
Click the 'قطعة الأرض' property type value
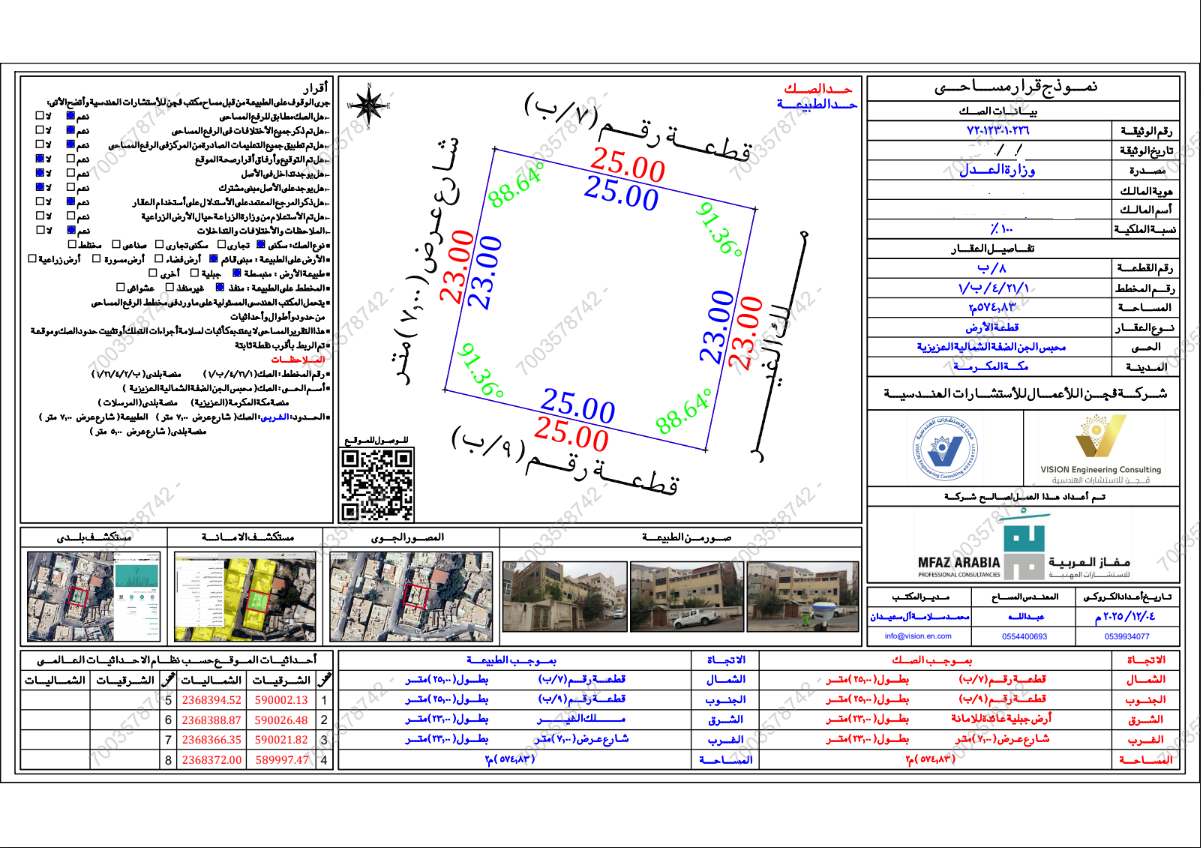992,327
